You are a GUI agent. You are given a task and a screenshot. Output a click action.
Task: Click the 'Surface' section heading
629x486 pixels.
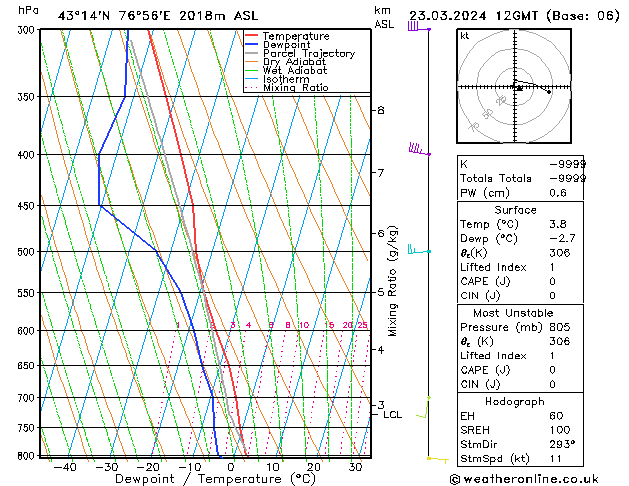tap(515, 210)
